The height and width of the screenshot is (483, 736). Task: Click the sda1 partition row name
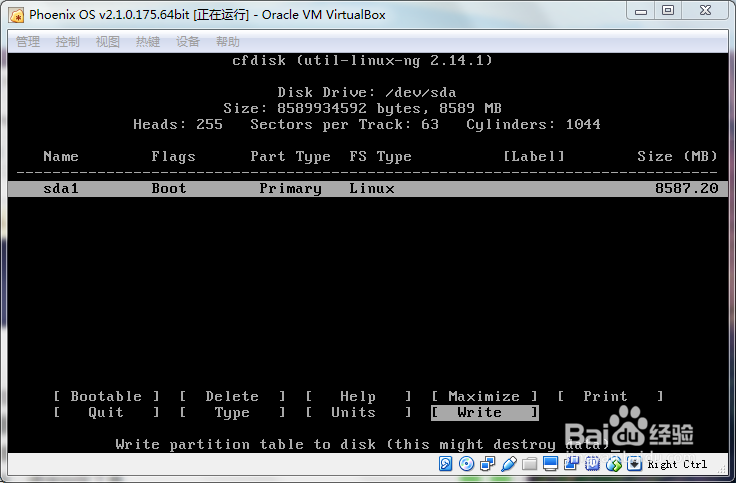(61, 189)
